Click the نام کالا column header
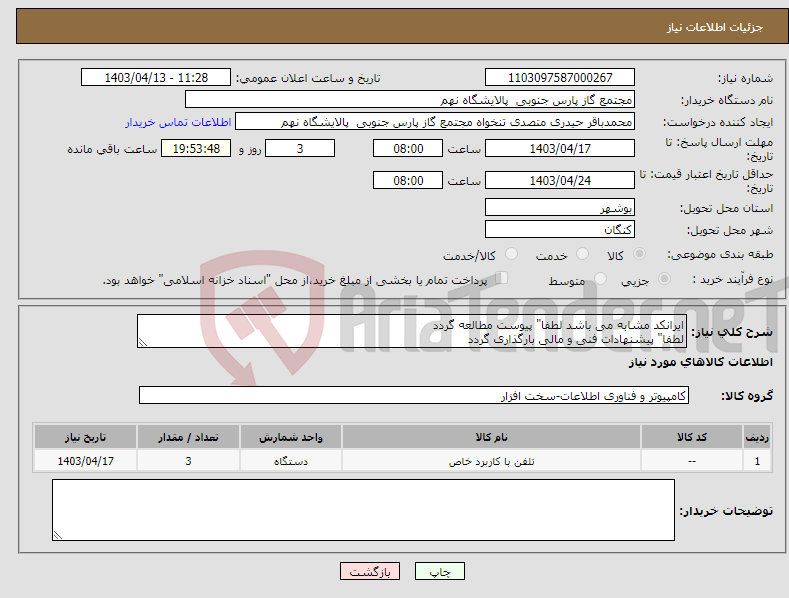 (491, 437)
